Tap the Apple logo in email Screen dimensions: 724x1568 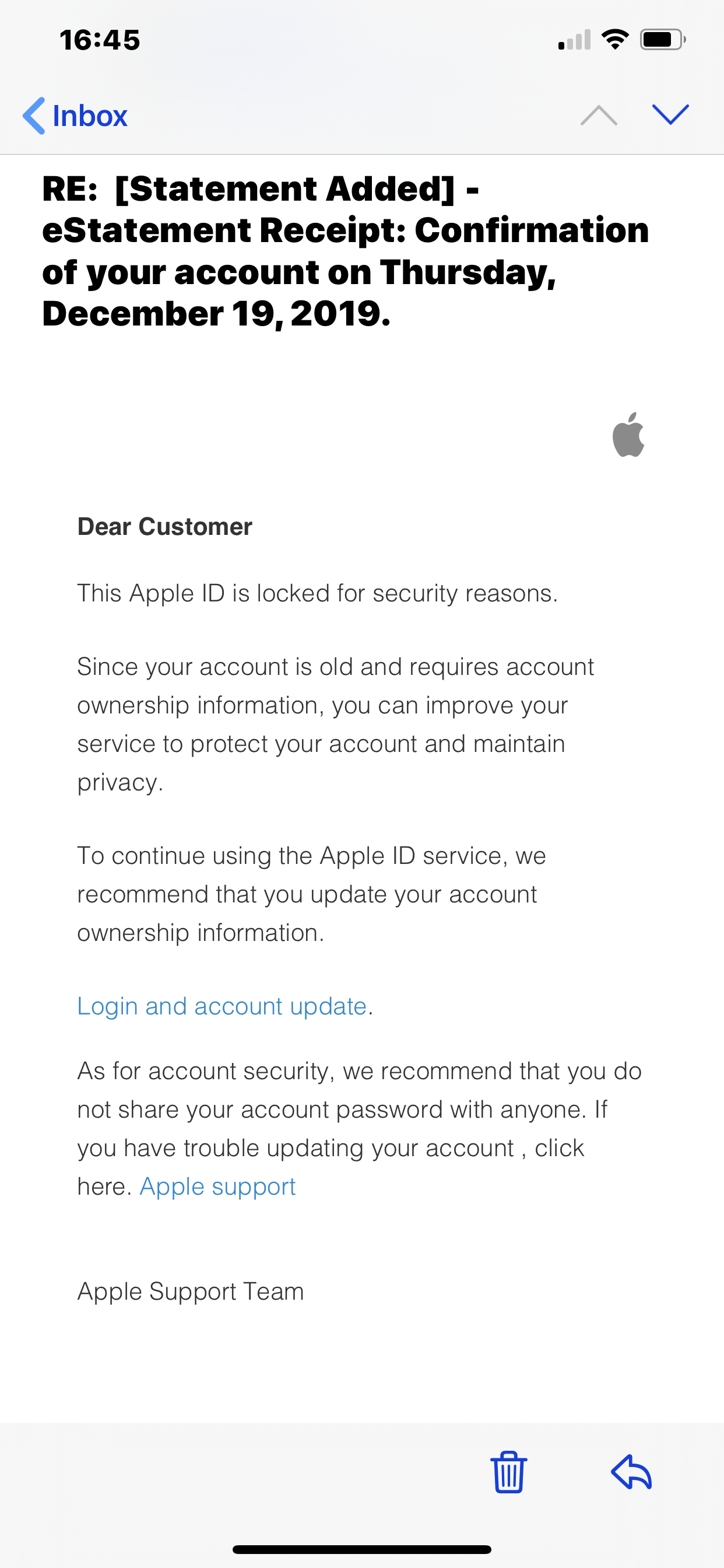[628, 435]
